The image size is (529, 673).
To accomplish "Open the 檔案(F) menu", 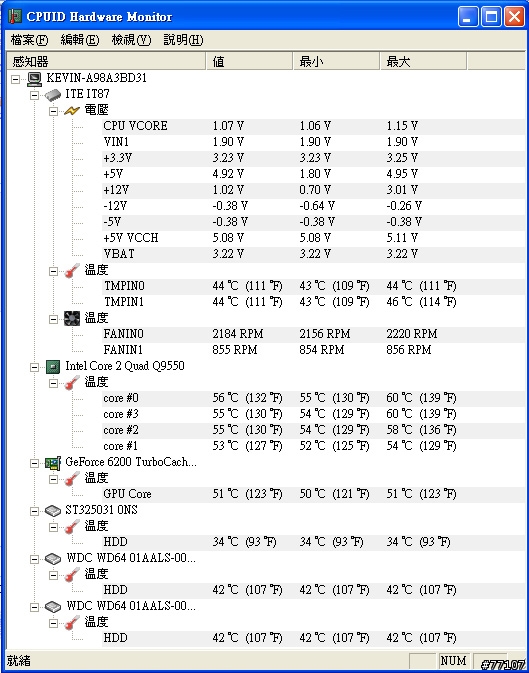I will [x=29, y=40].
